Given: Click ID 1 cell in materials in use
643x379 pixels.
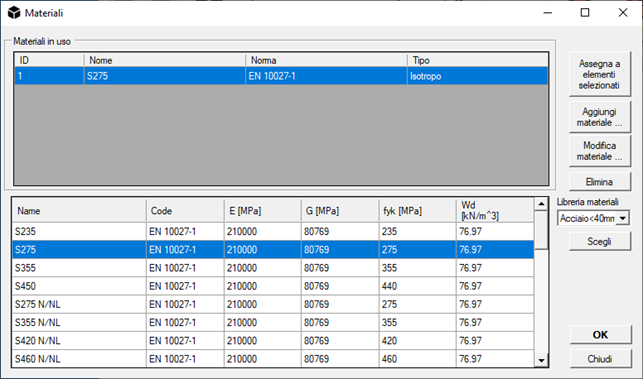Looking at the screenshot, I should point(49,76).
